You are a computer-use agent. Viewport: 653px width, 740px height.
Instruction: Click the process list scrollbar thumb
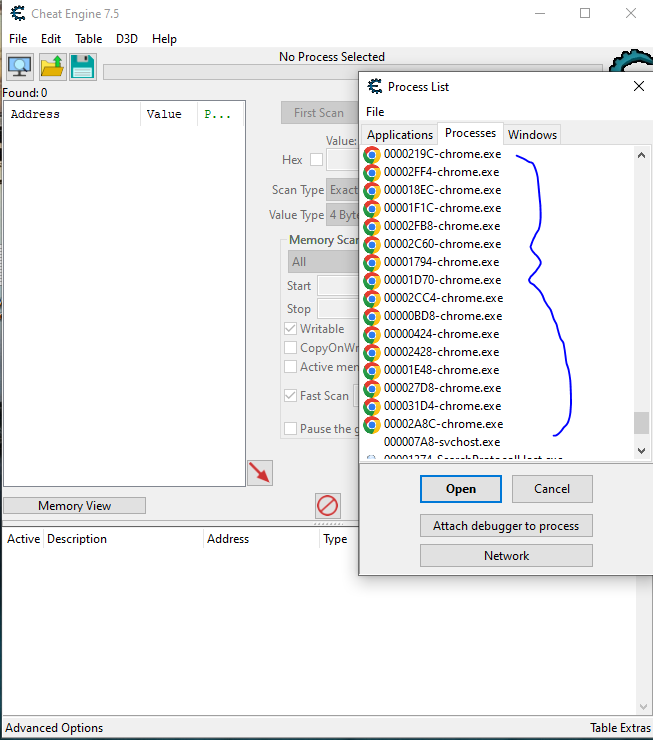click(641, 422)
